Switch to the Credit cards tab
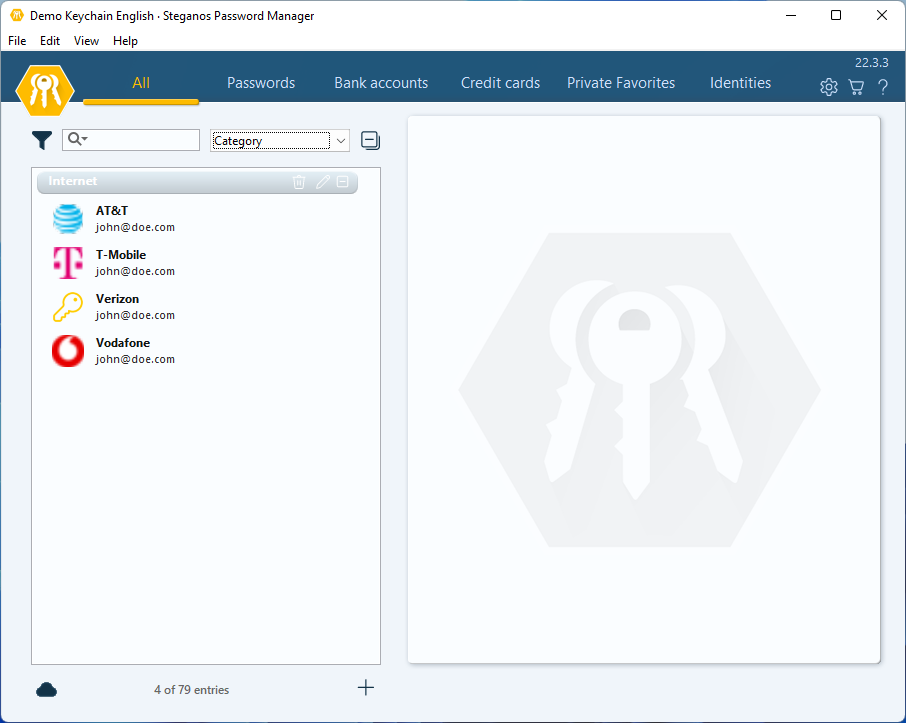 click(500, 83)
